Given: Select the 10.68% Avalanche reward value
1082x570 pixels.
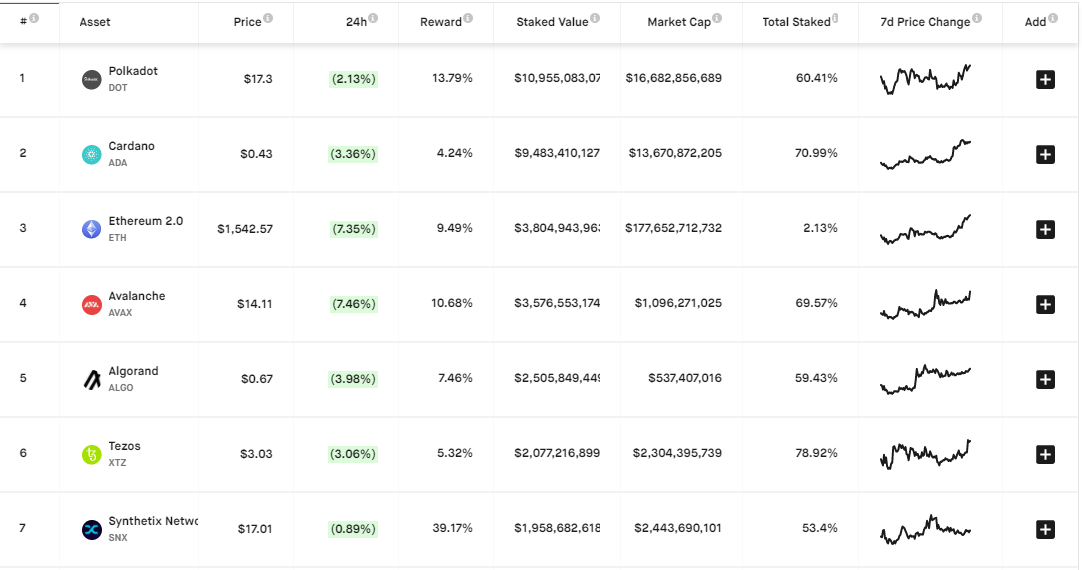Looking at the screenshot, I should click(x=452, y=304).
